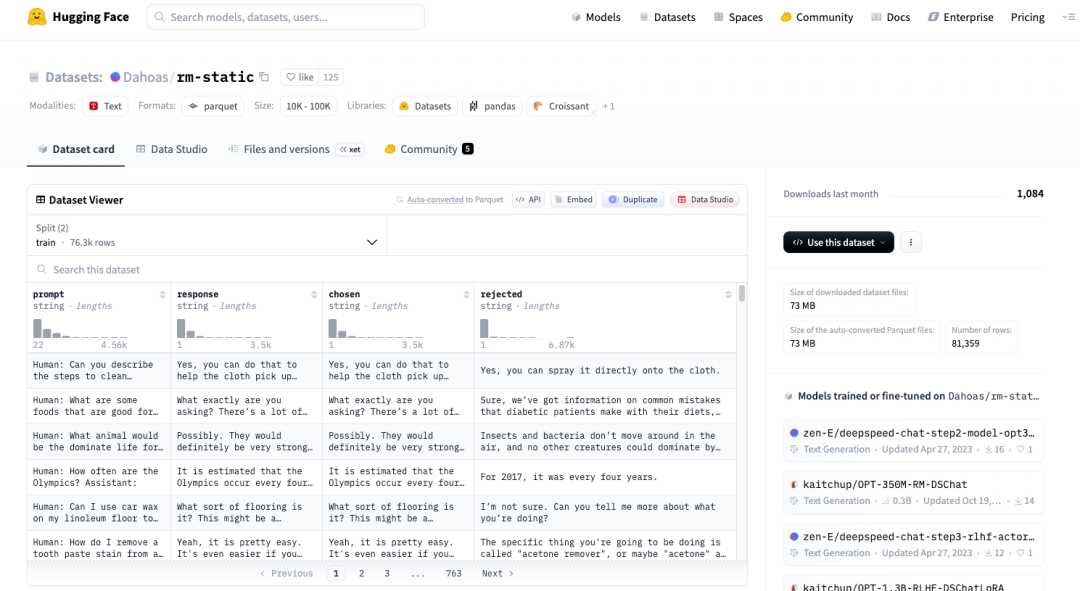
Task: Show one more library with +1
Action: [x=608, y=106]
